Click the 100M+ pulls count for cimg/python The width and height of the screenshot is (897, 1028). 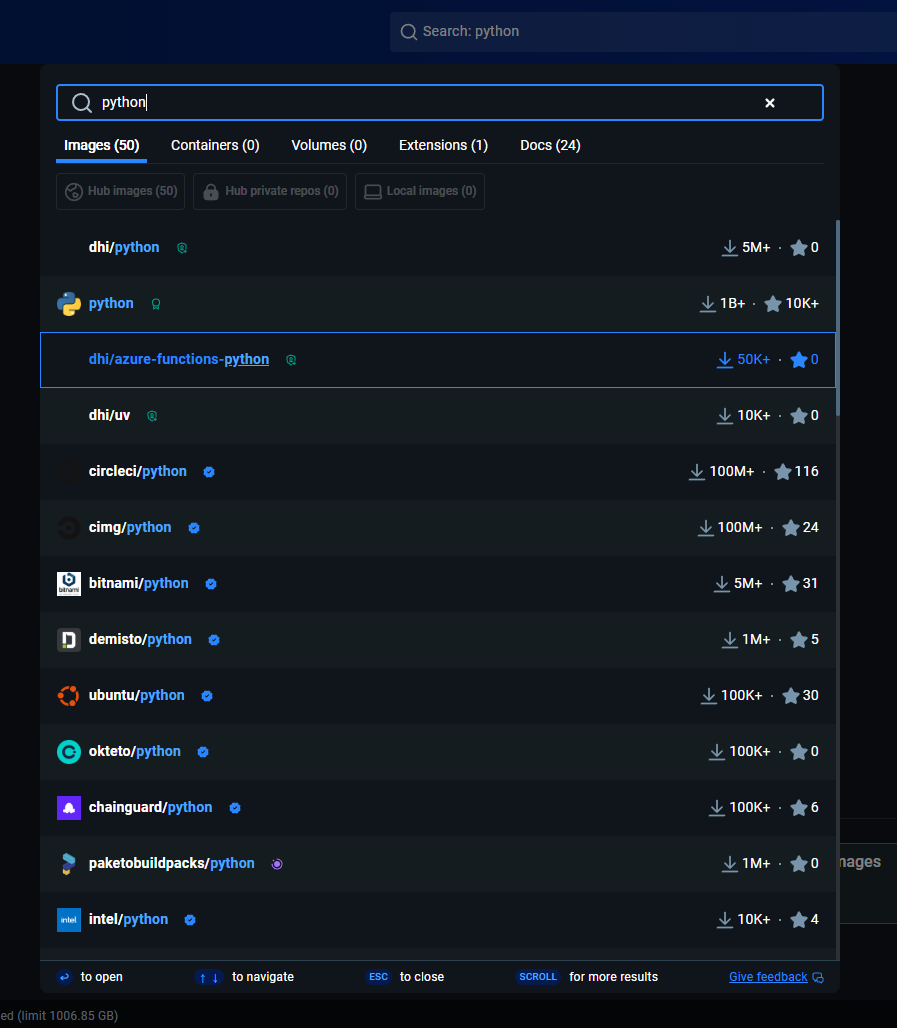(x=740, y=528)
